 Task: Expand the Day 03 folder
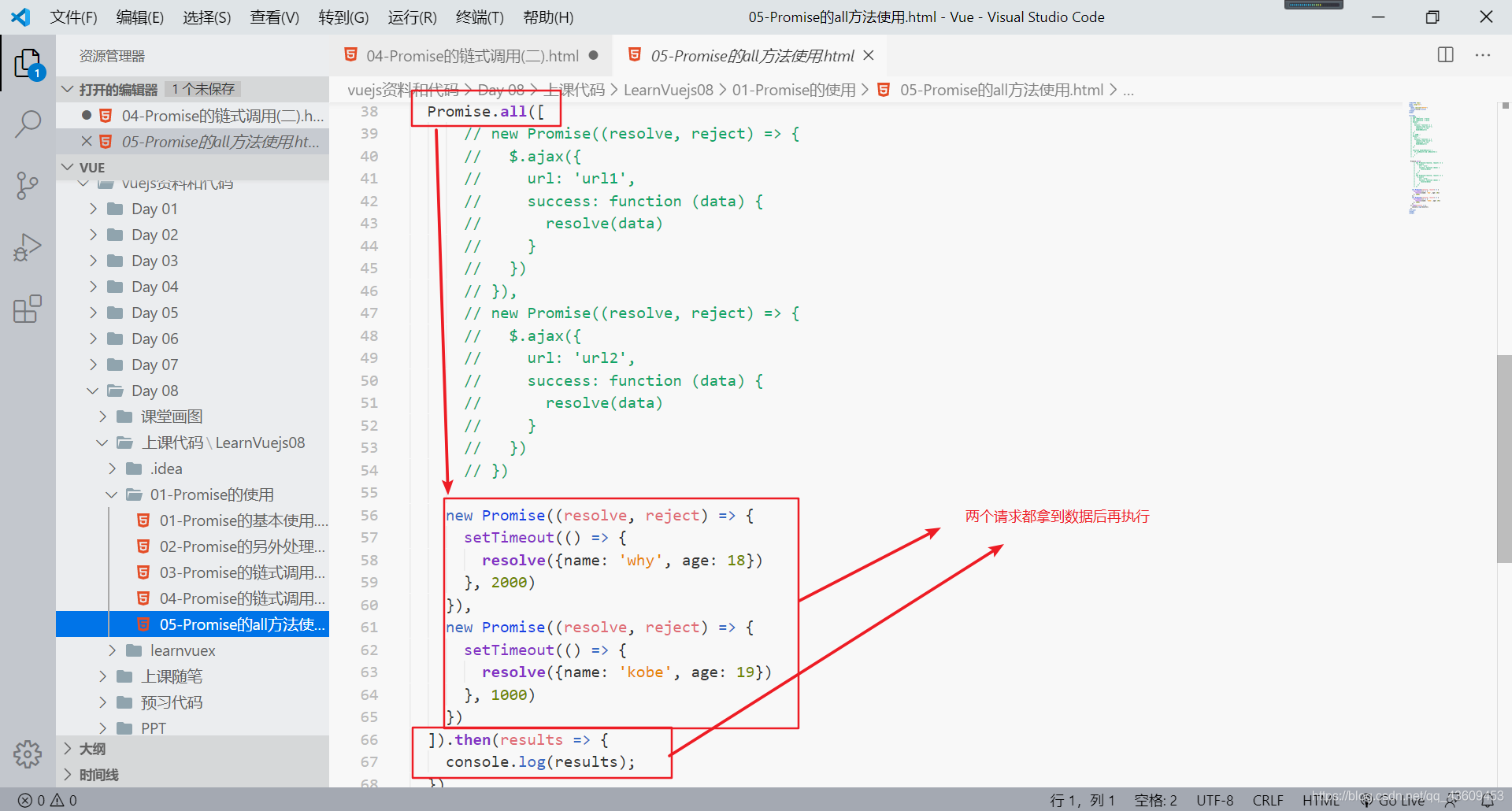click(x=93, y=261)
